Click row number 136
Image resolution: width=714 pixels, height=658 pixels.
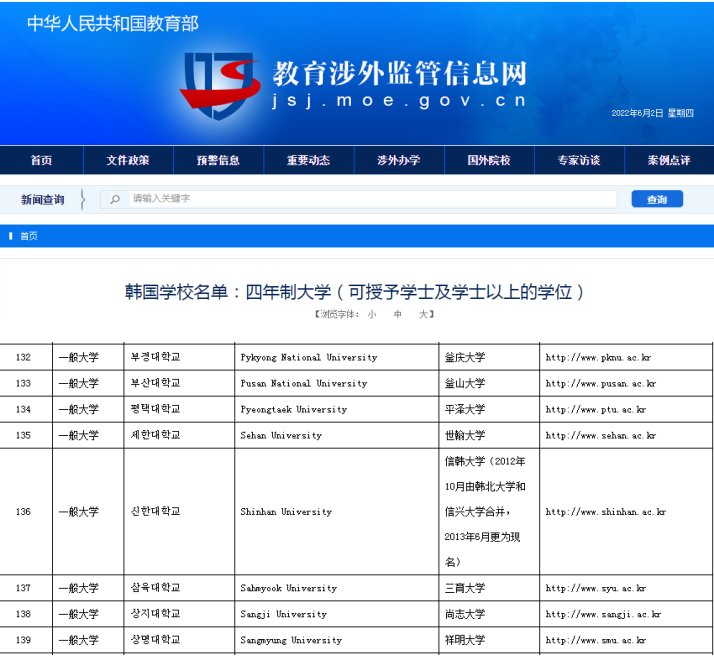click(23, 512)
